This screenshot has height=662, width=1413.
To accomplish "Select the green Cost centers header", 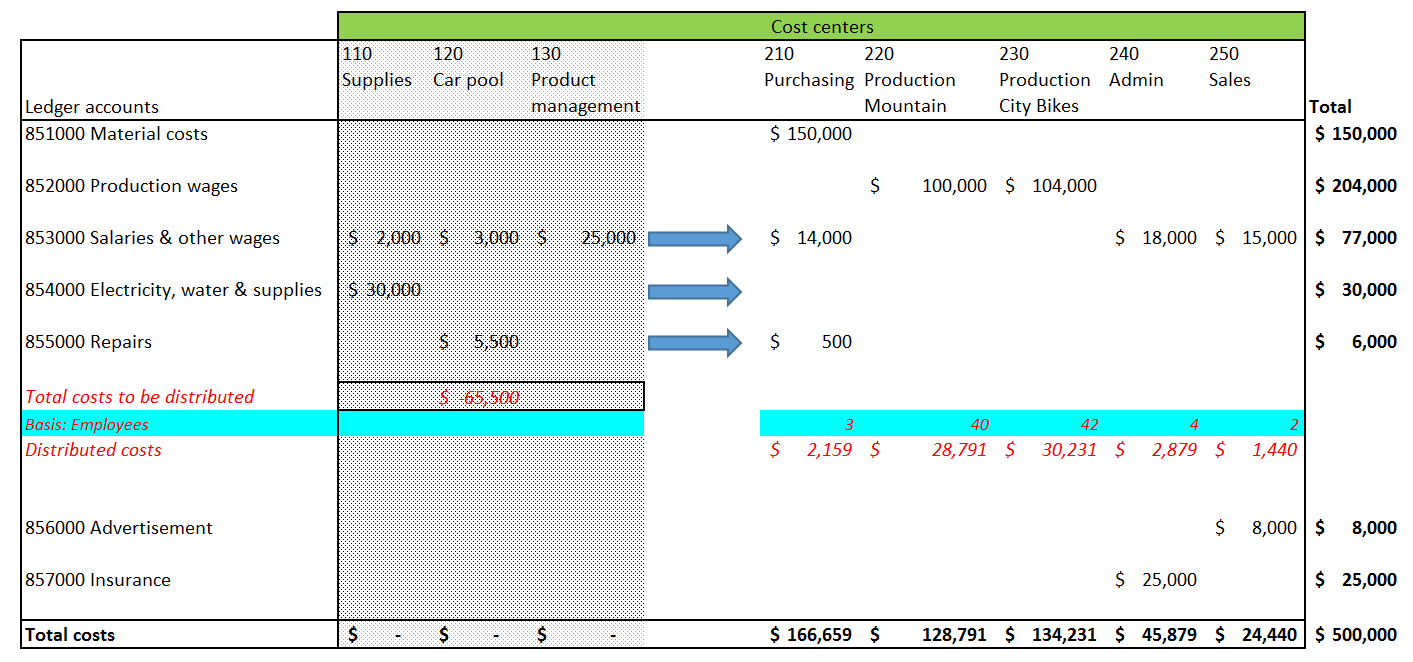I will (821, 27).
